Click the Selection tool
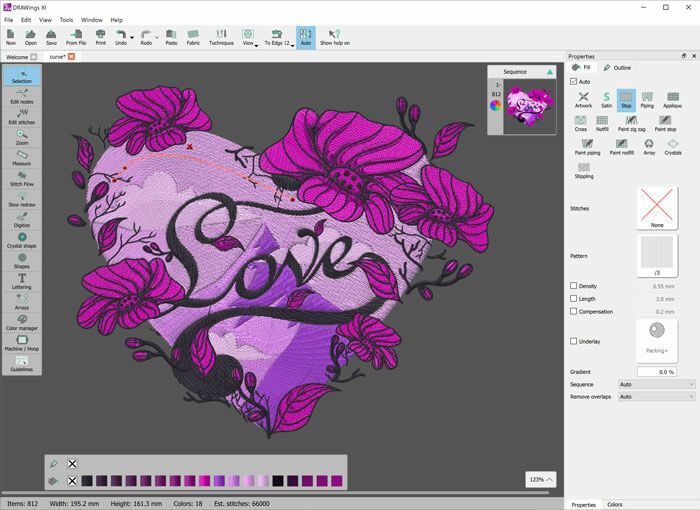700x510 pixels. tap(21, 75)
